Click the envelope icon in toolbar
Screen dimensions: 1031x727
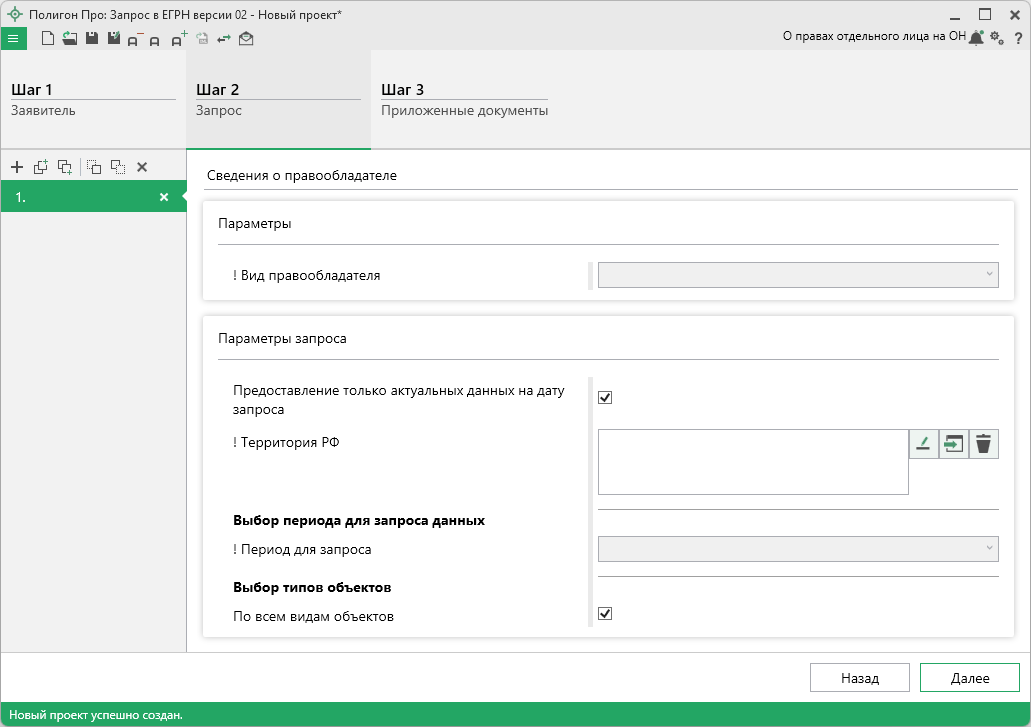[246, 39]
